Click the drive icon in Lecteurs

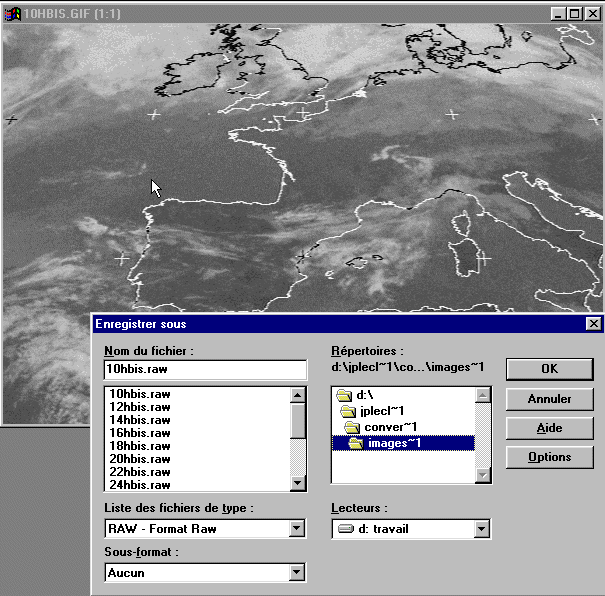[346, 530]
